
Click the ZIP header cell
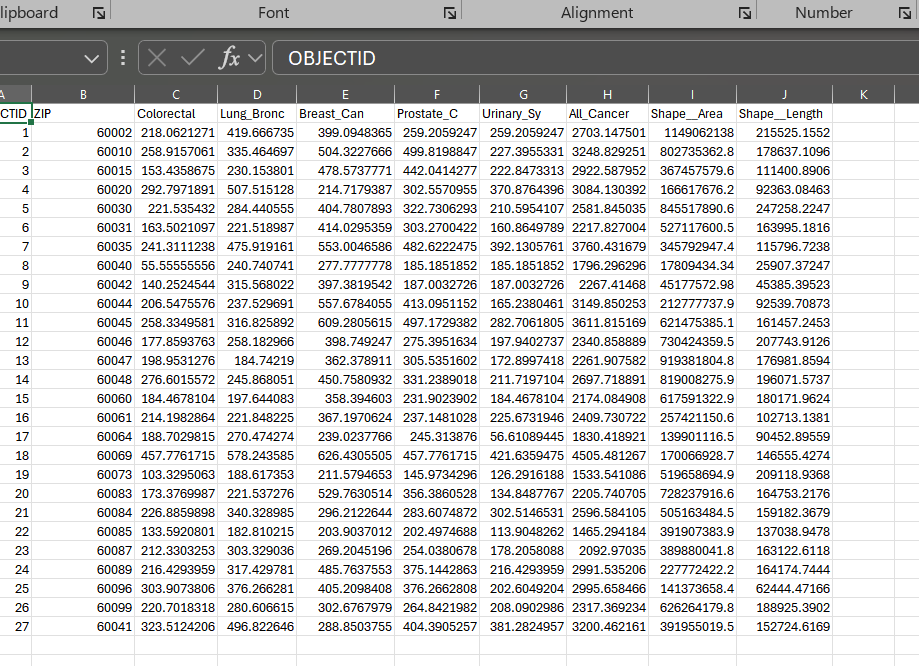coord(83,114)
